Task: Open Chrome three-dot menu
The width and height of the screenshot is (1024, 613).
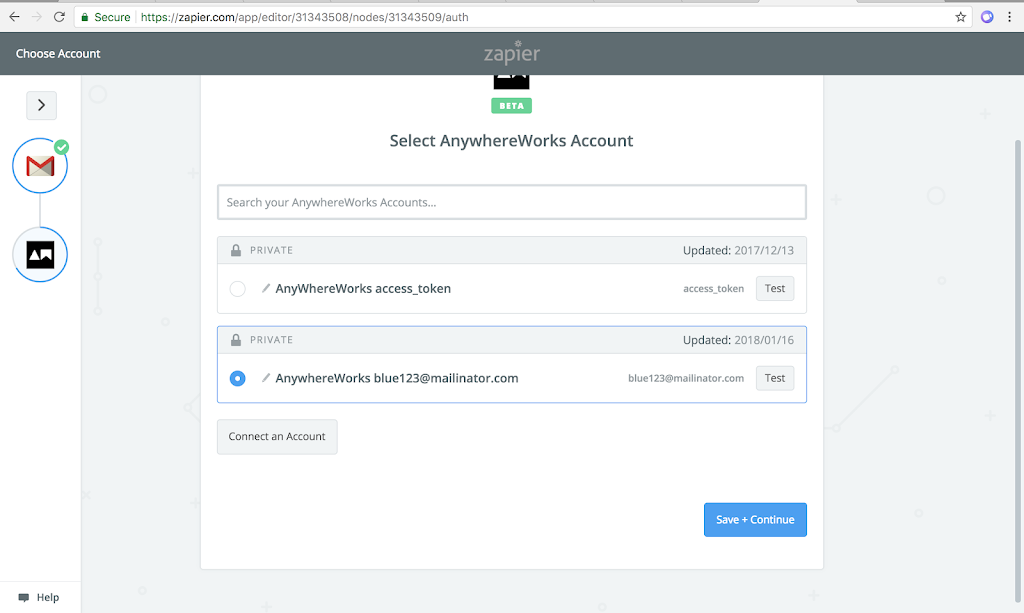Action: (x=1010, y=17)
